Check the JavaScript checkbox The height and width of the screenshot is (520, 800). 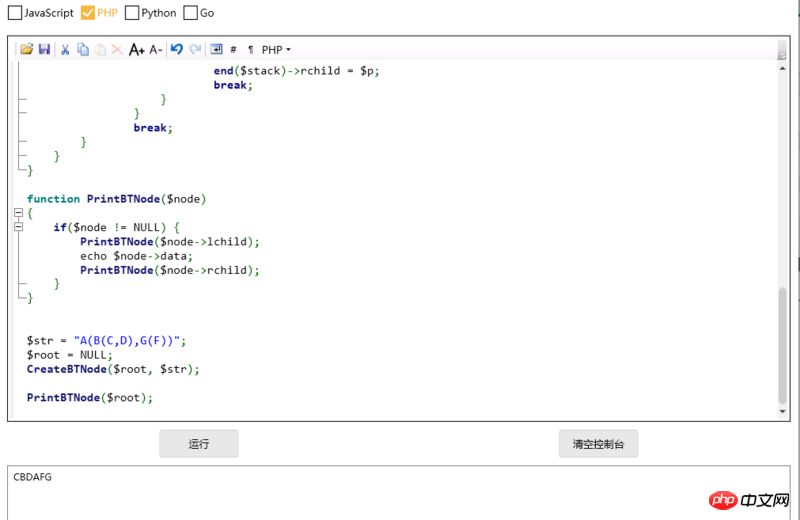click(x=15, y=13)
